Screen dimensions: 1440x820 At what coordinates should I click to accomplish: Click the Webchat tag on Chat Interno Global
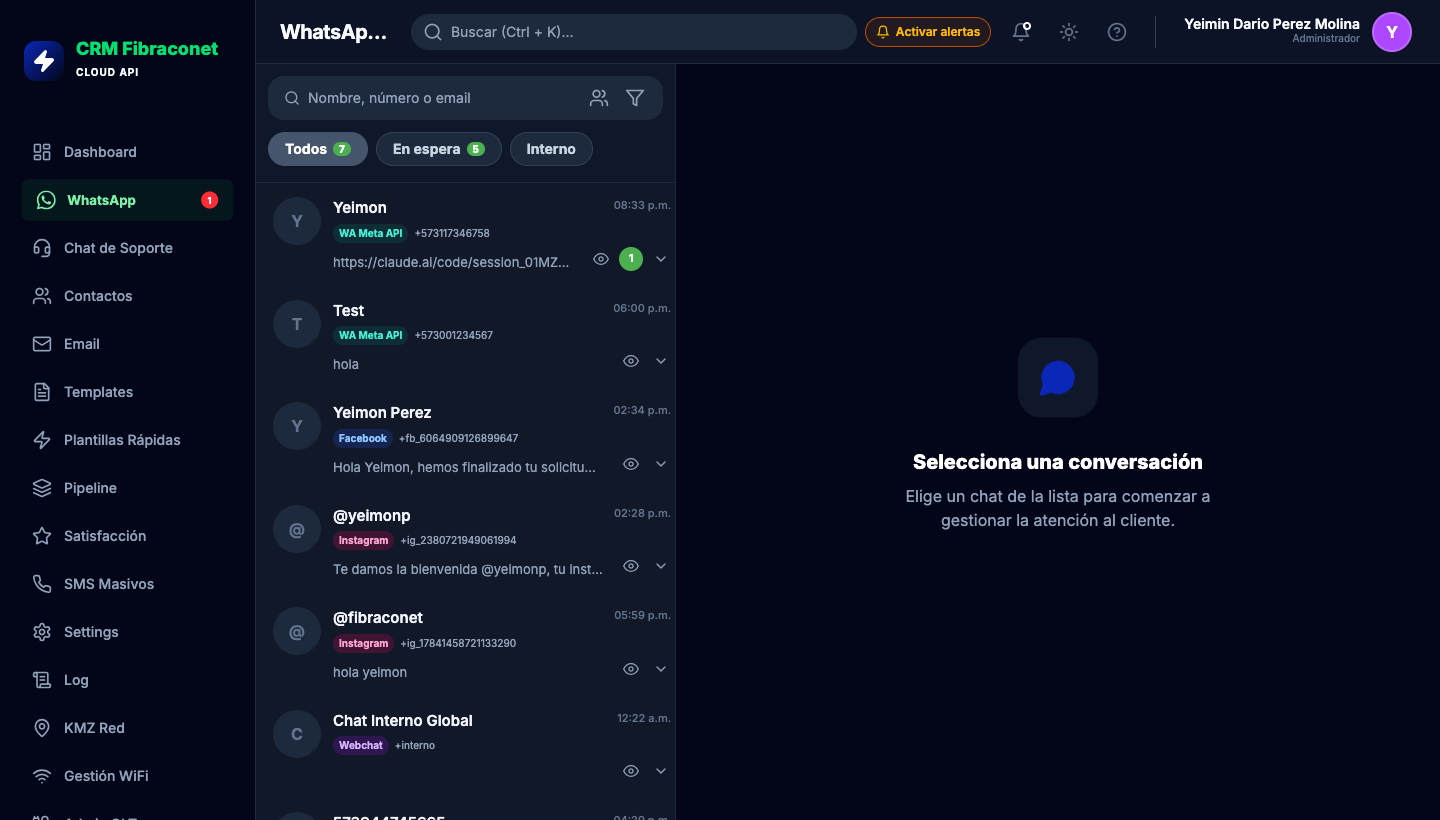pyautogui.click(x=361, y=745)
